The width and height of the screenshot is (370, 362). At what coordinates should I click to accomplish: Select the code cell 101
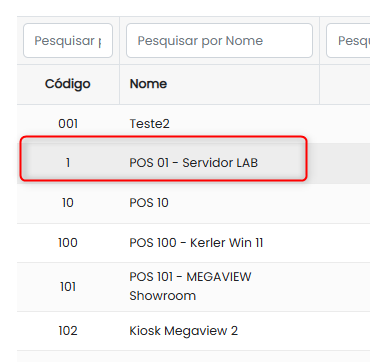point(68,287)
